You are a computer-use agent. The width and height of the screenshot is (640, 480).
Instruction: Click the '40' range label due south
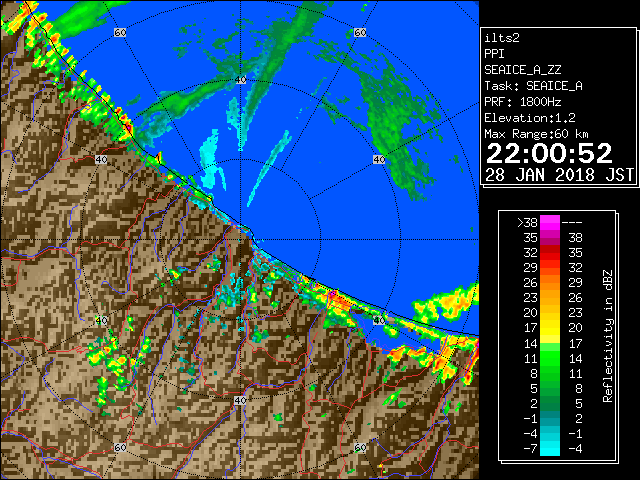click(240, 400)
